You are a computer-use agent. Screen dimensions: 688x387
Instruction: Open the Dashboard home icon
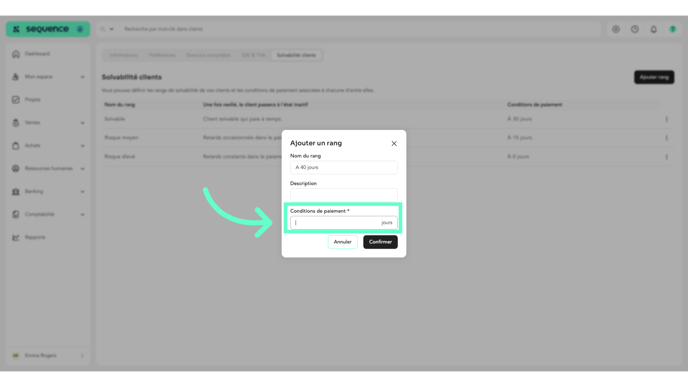click(x=16, y=54)
